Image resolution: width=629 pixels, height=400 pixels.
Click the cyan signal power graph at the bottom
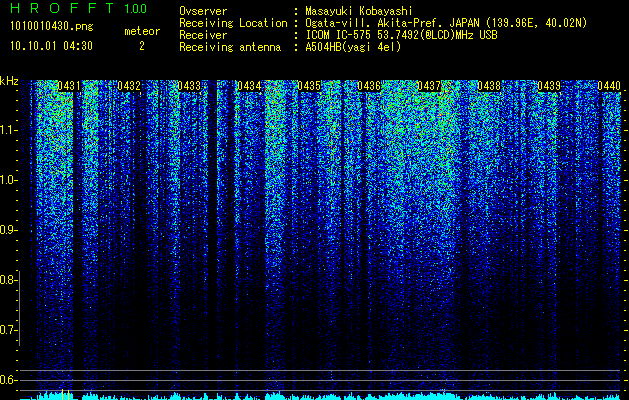321,396
